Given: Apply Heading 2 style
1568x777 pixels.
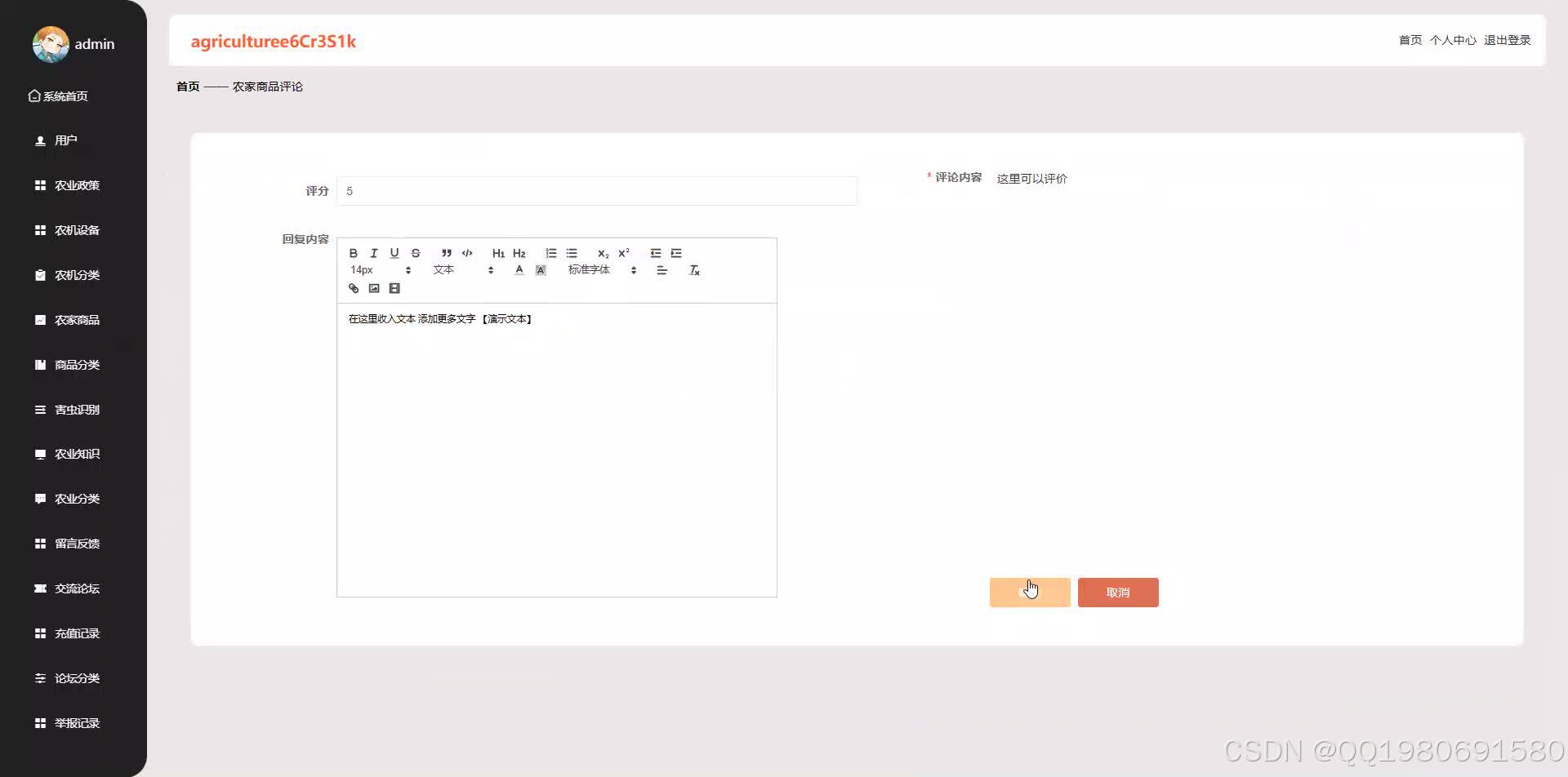Looking at the screenshot, I should click(519, 253).
